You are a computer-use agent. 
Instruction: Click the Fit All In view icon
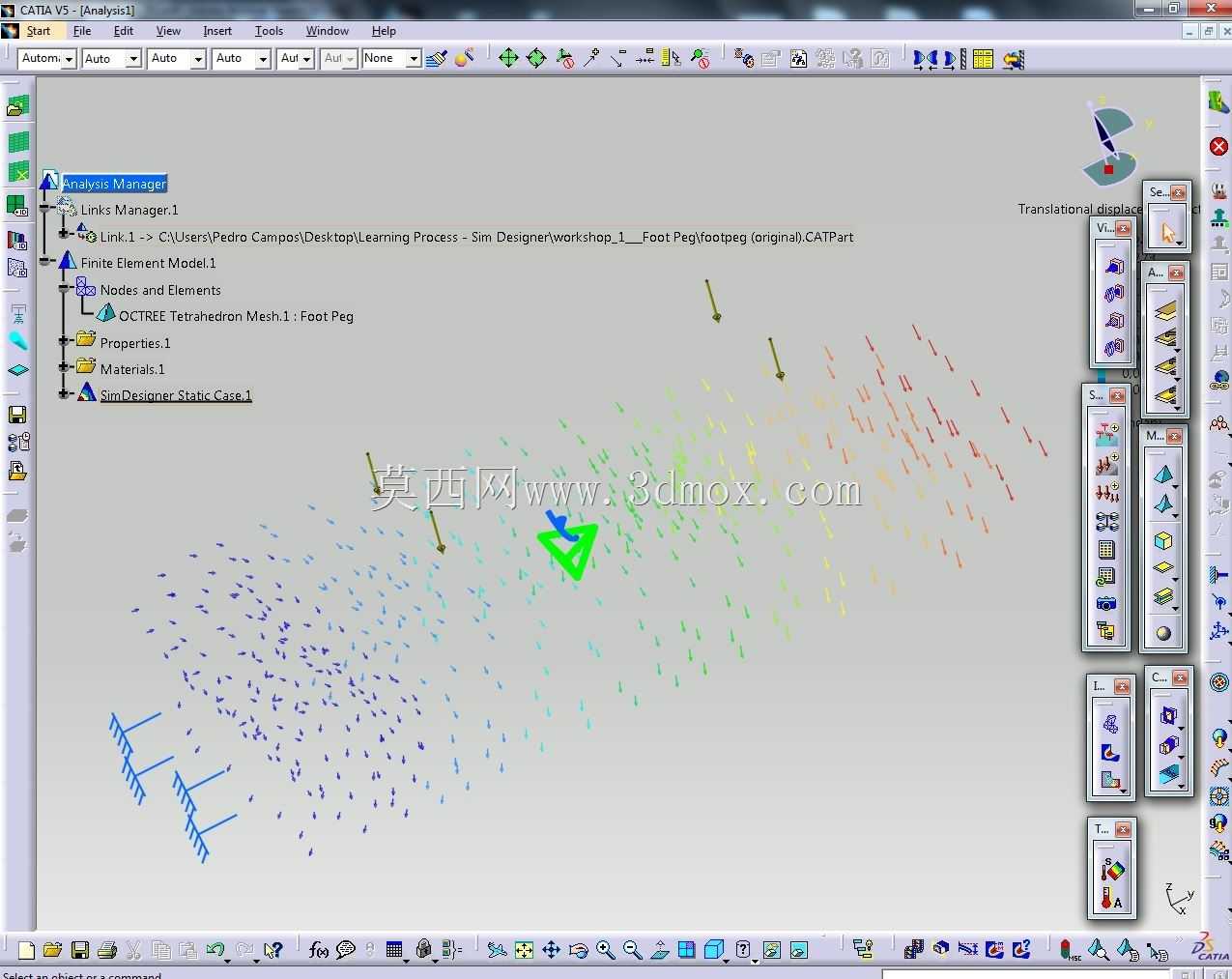pos(524,950)
